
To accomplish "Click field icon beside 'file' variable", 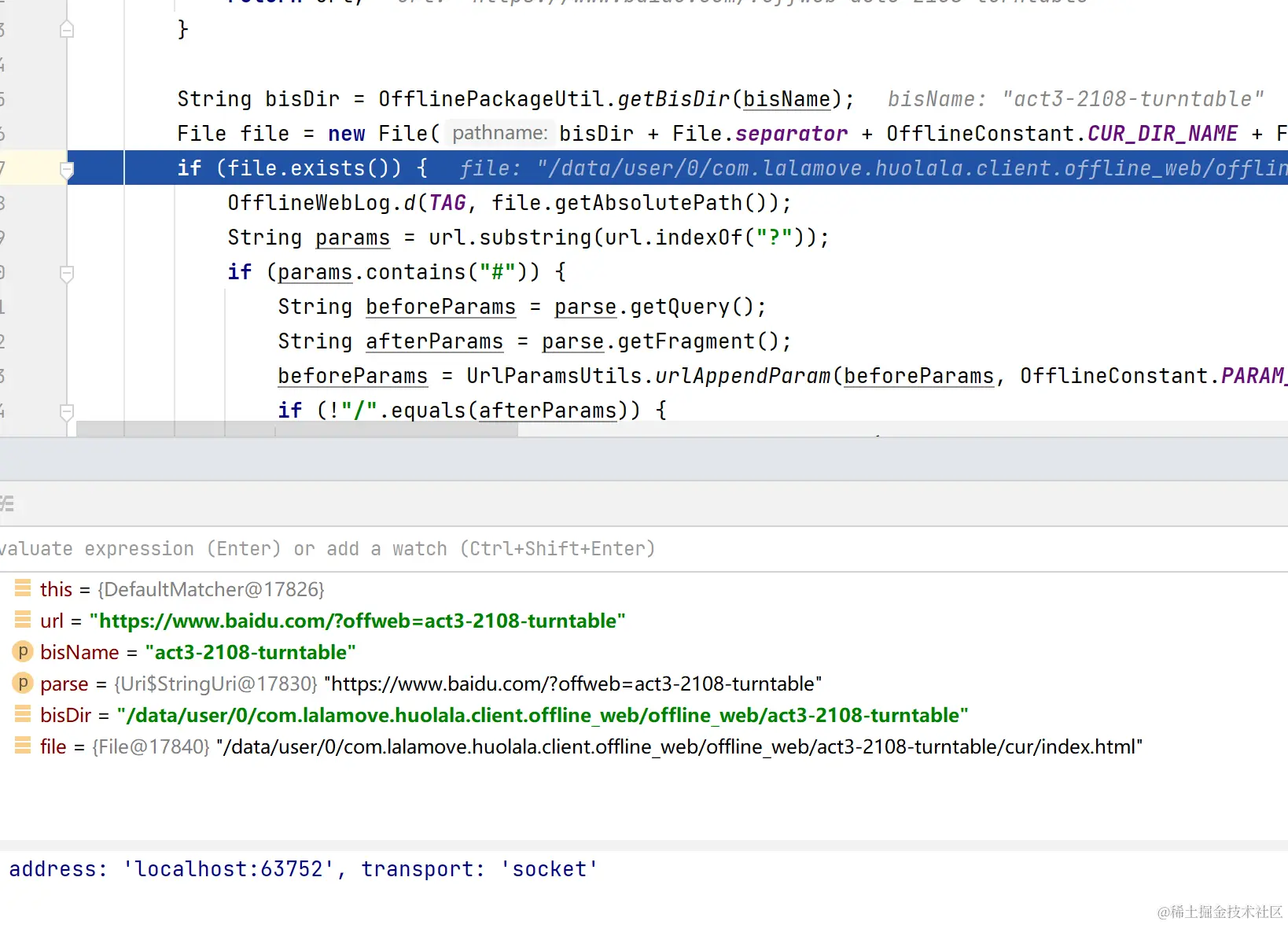I will pos(23,746).
